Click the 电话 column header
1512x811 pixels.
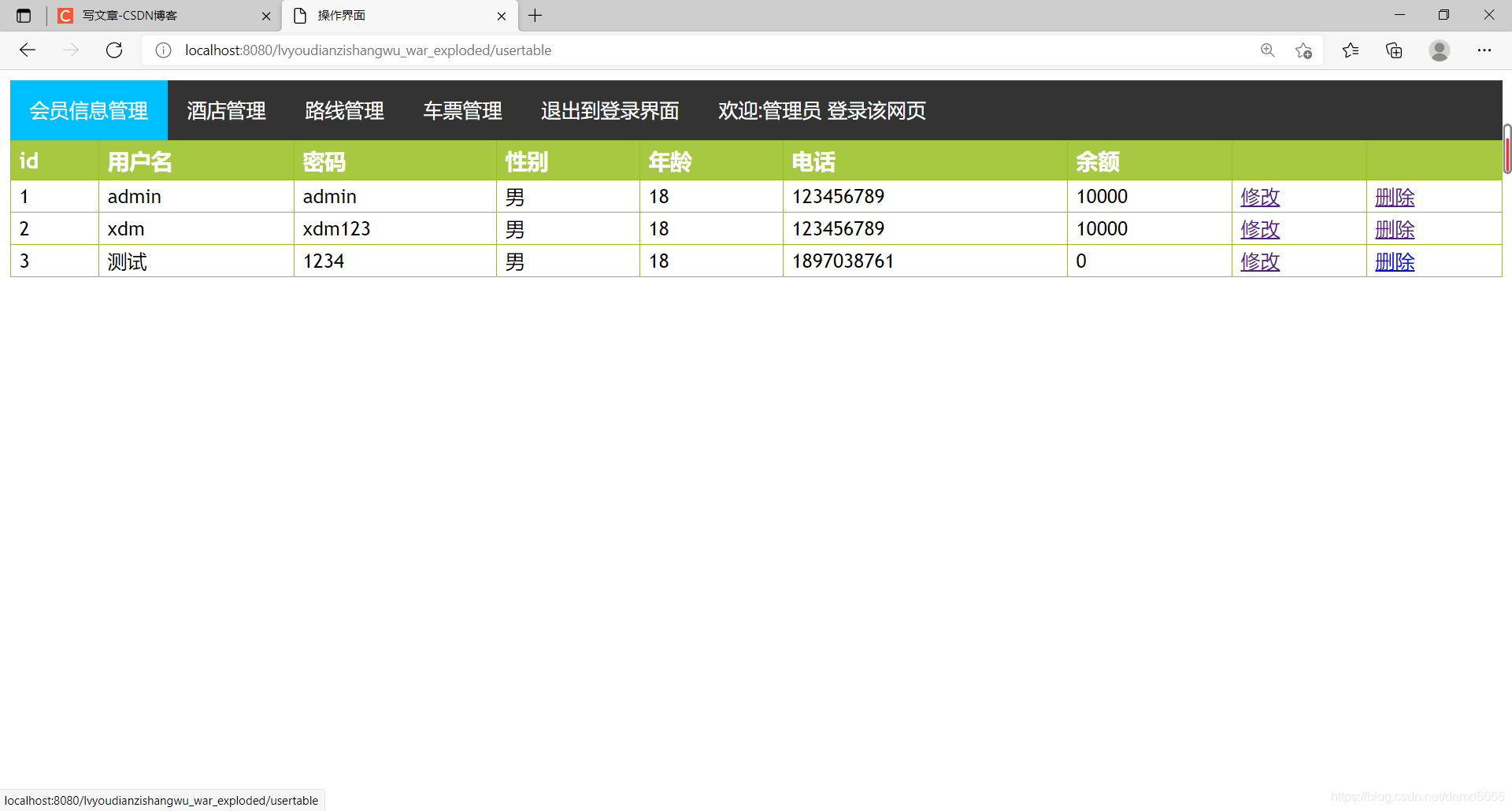[x=925, y=161]
